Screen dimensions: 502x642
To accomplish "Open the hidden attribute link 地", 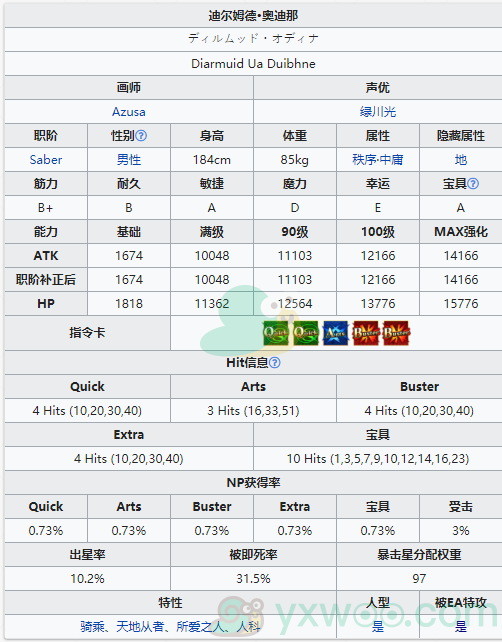I will click(461, 160).
